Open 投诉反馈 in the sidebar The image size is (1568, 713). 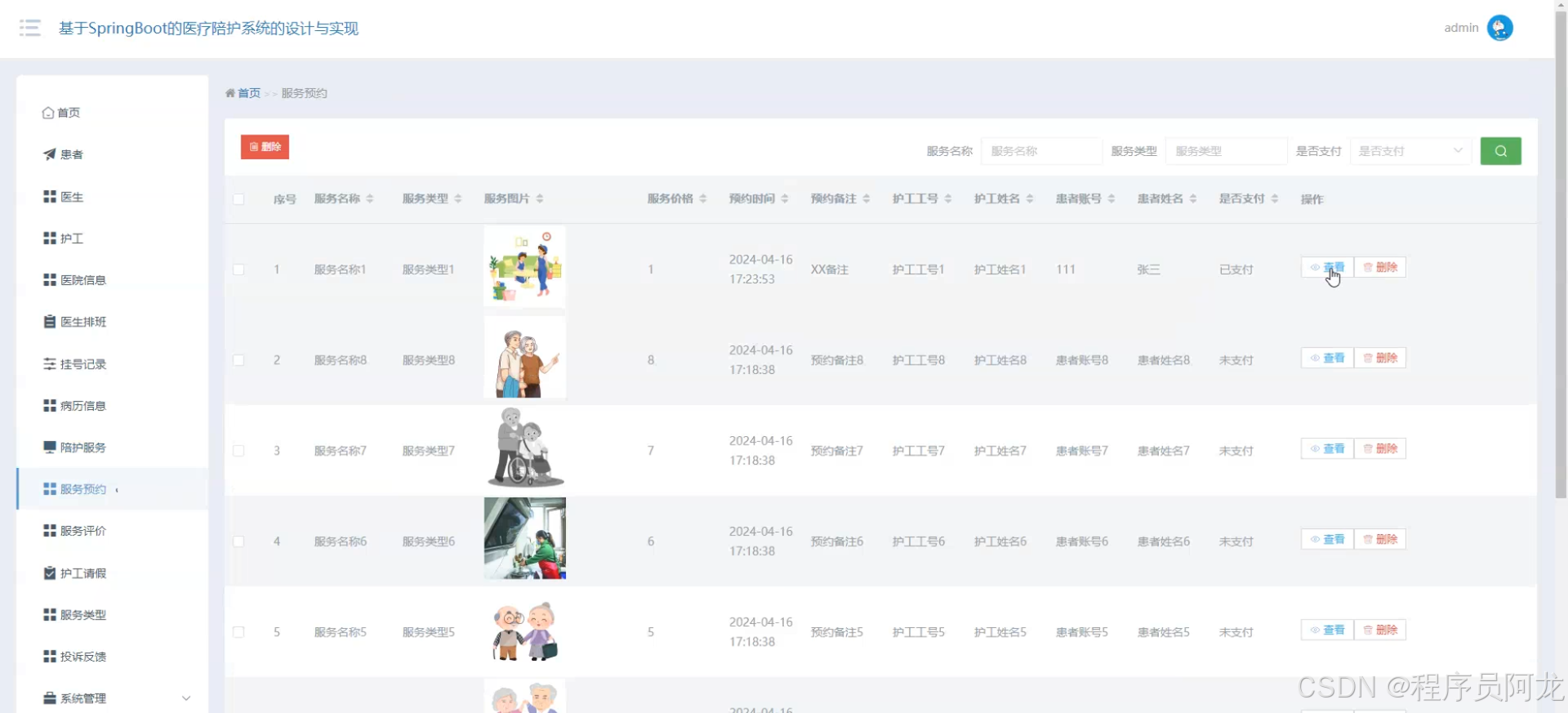(x=113, y=657)
